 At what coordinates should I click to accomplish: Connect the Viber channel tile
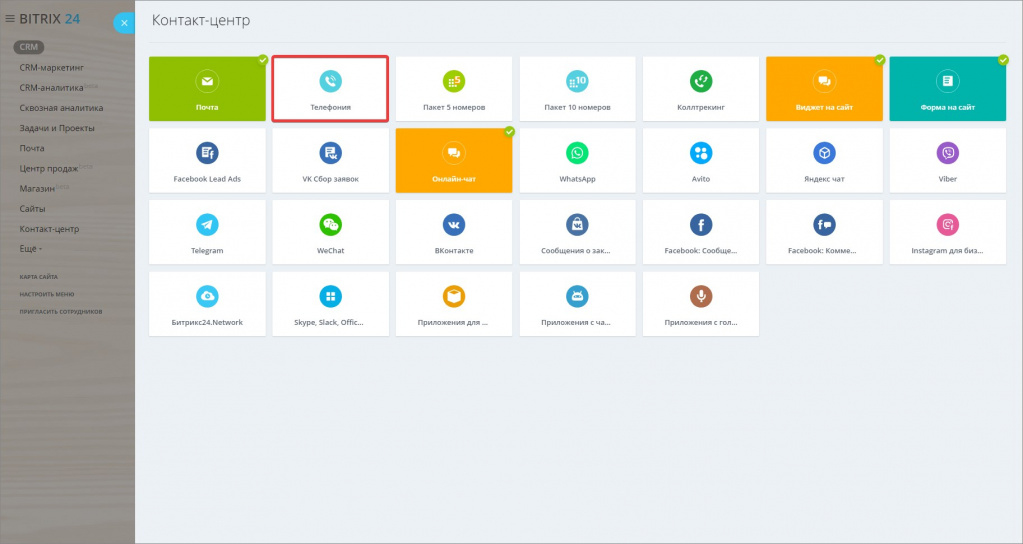coord(947,160)
